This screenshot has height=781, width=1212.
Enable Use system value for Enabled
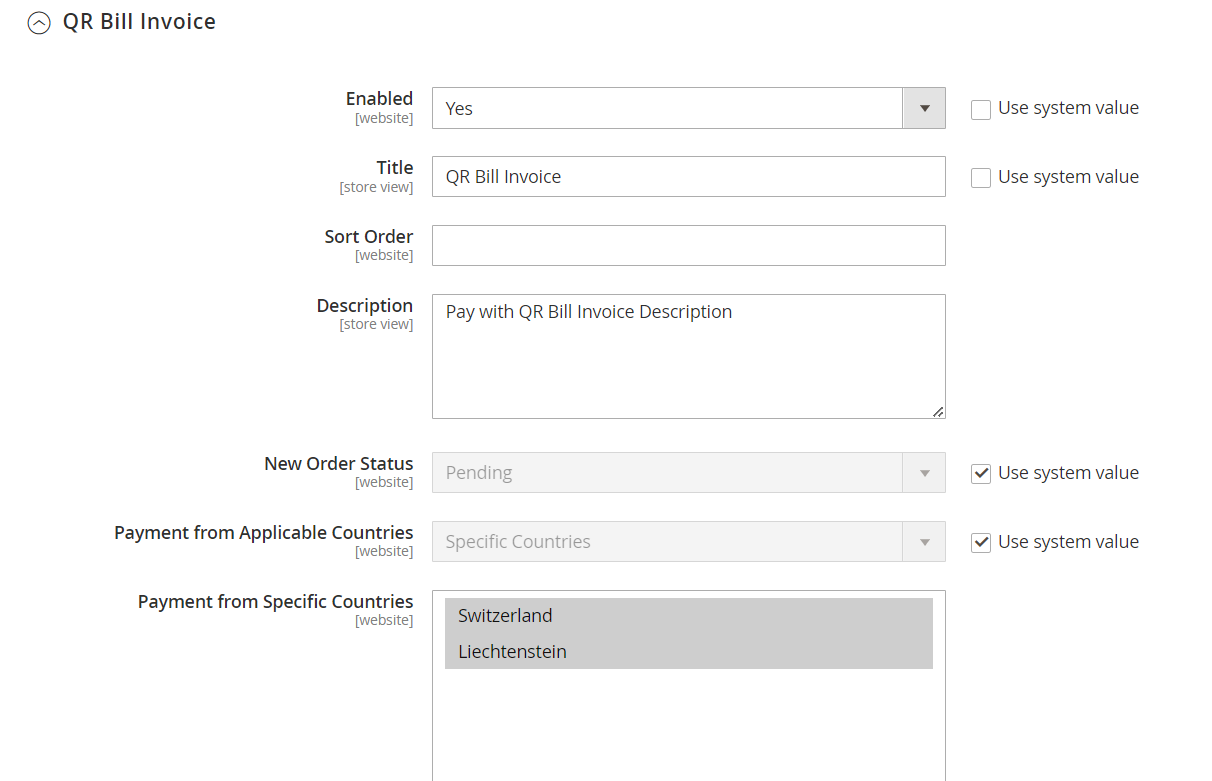[x=981, y=109]
